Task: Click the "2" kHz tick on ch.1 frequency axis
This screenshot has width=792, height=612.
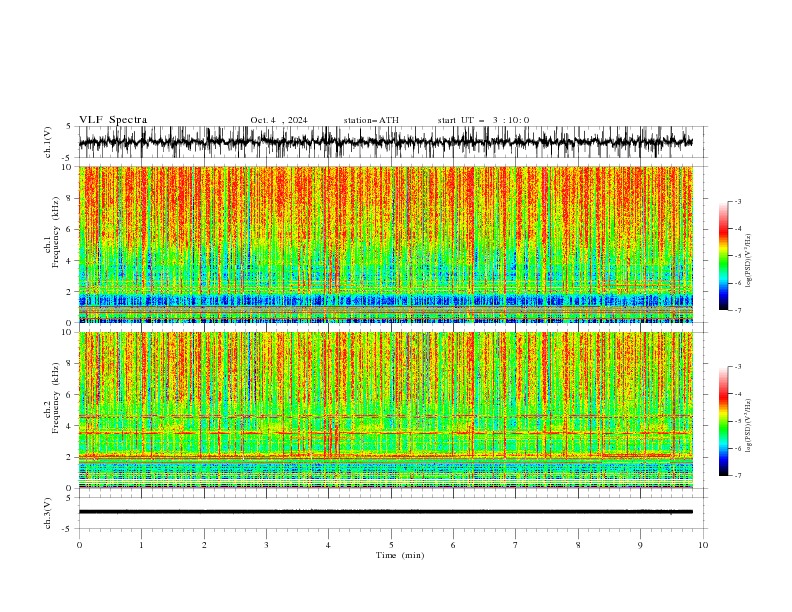Action: tap(69, 292)
